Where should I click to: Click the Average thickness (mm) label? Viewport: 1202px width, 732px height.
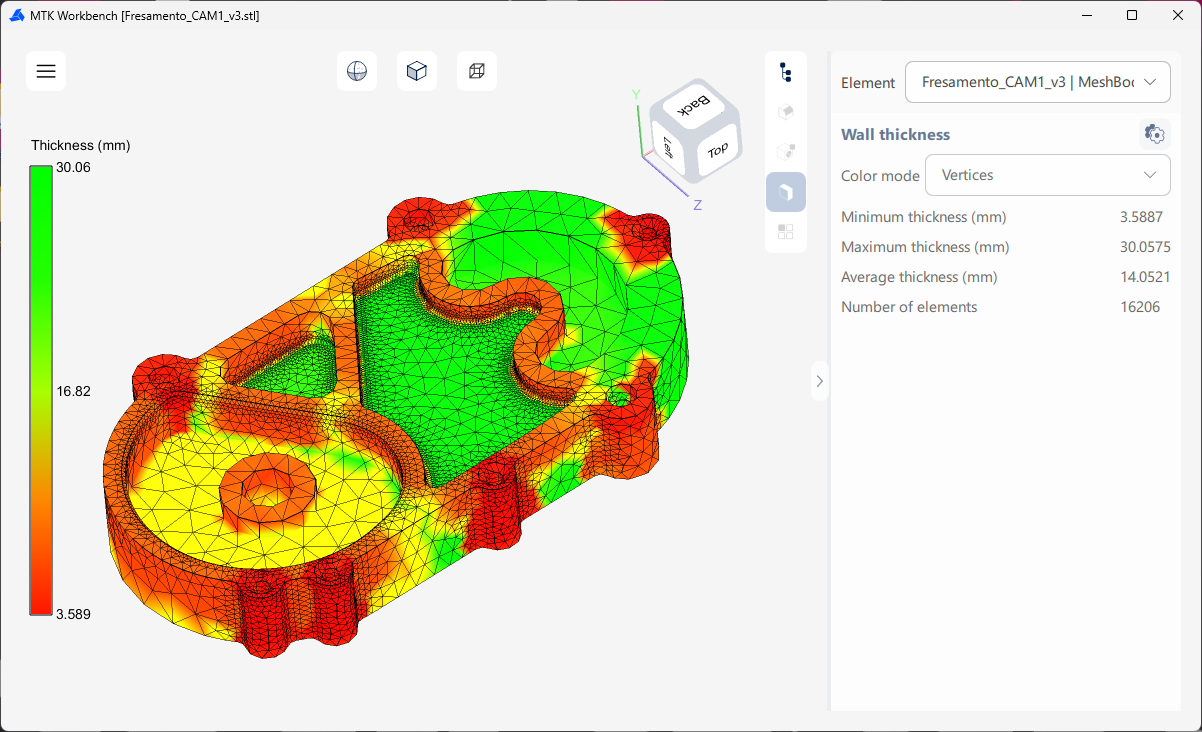click(919, 277)
